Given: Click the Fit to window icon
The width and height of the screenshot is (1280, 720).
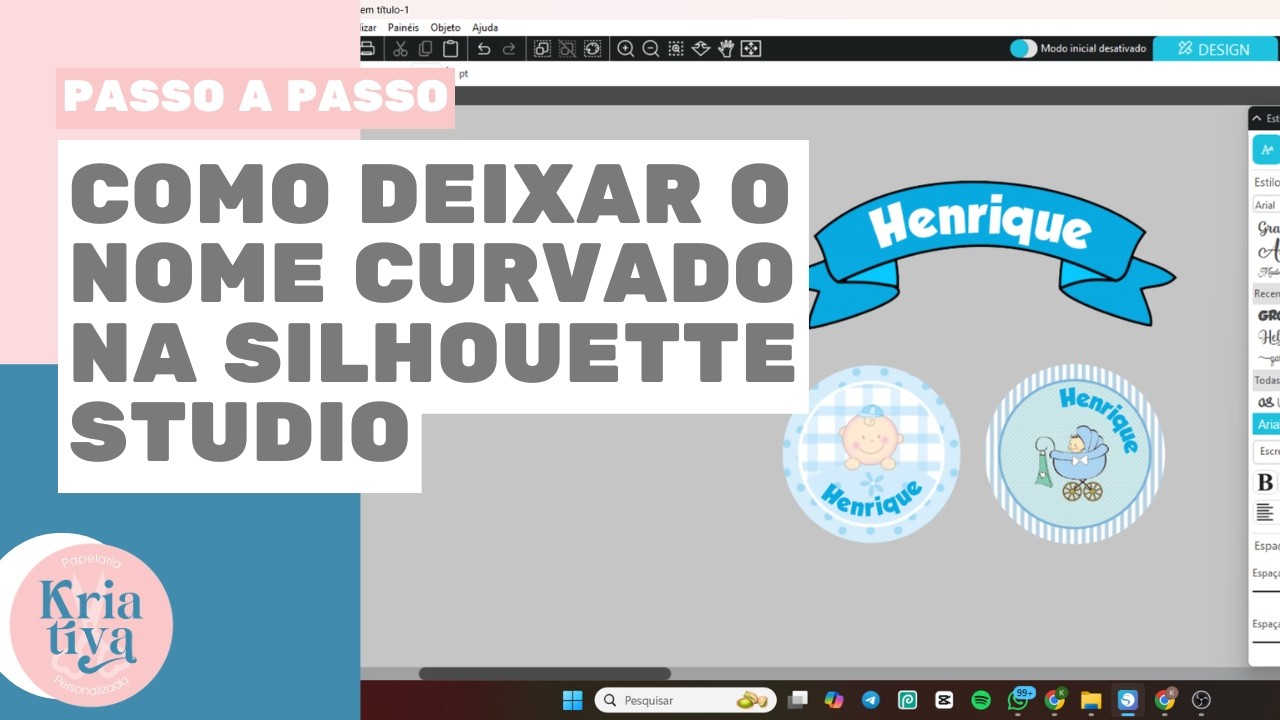Looking at the screenshot, I should coord(751,48).
